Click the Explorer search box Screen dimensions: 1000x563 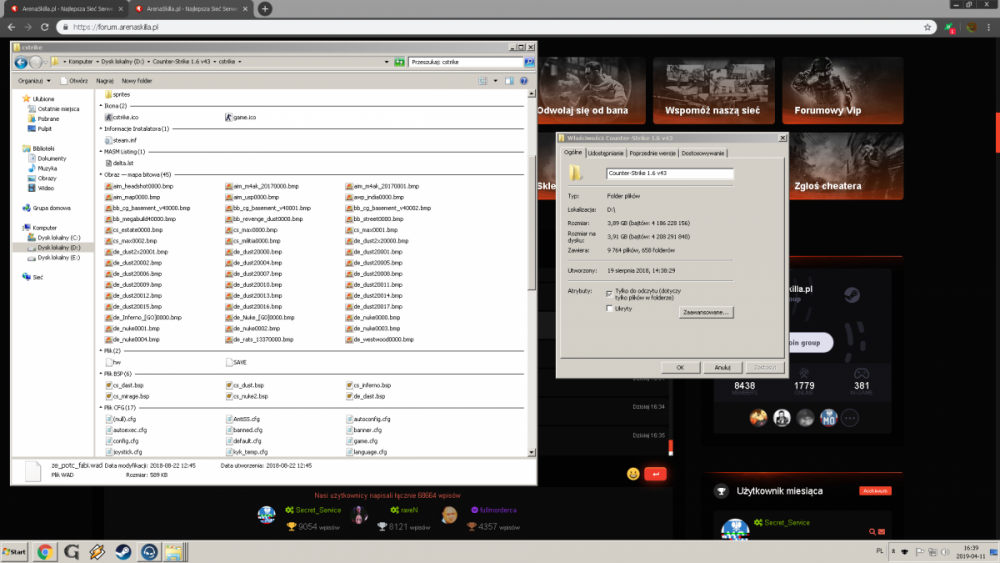tap(466, 62)
